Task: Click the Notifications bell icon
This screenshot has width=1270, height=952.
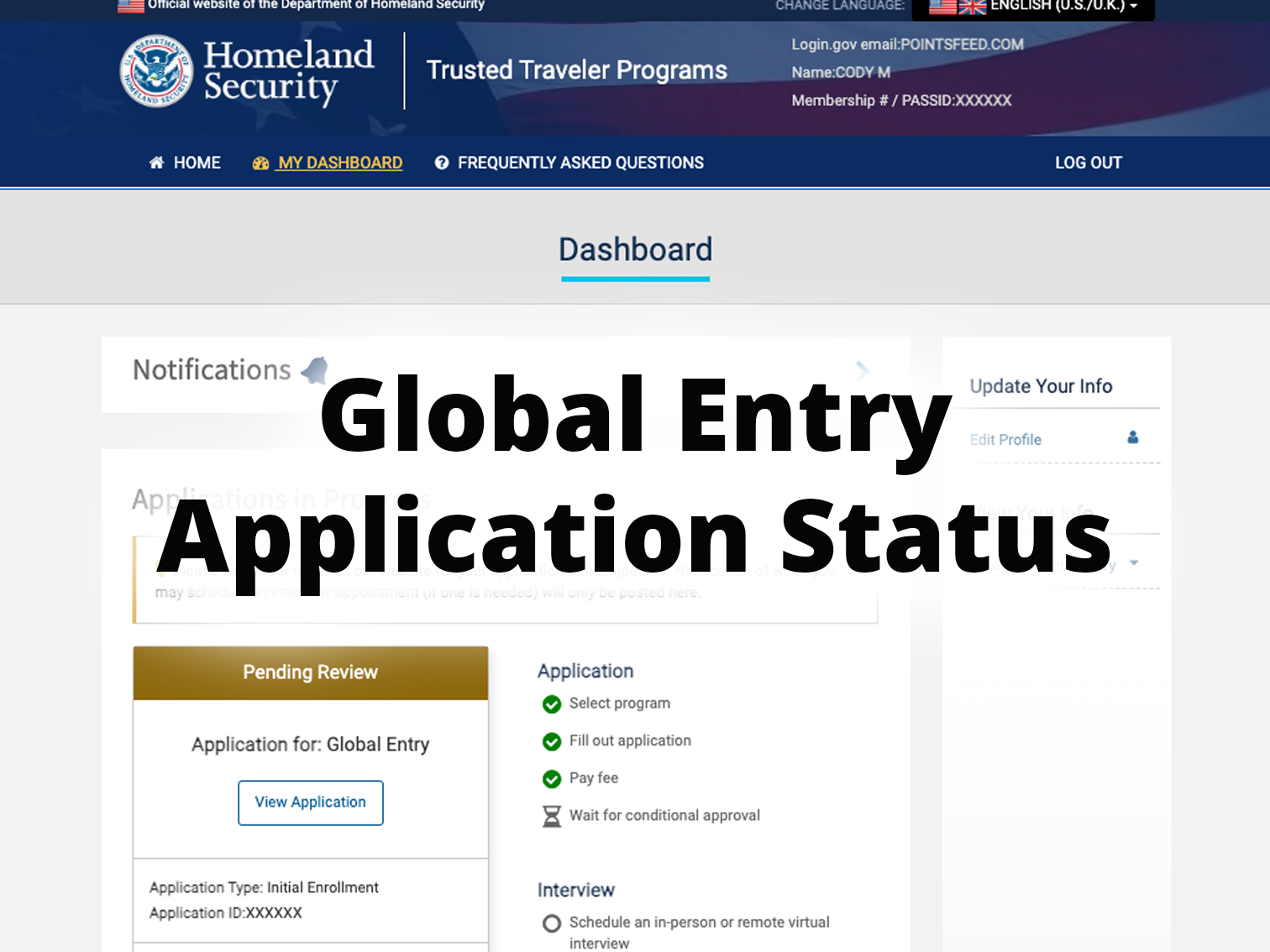Action: coord(314,369)
